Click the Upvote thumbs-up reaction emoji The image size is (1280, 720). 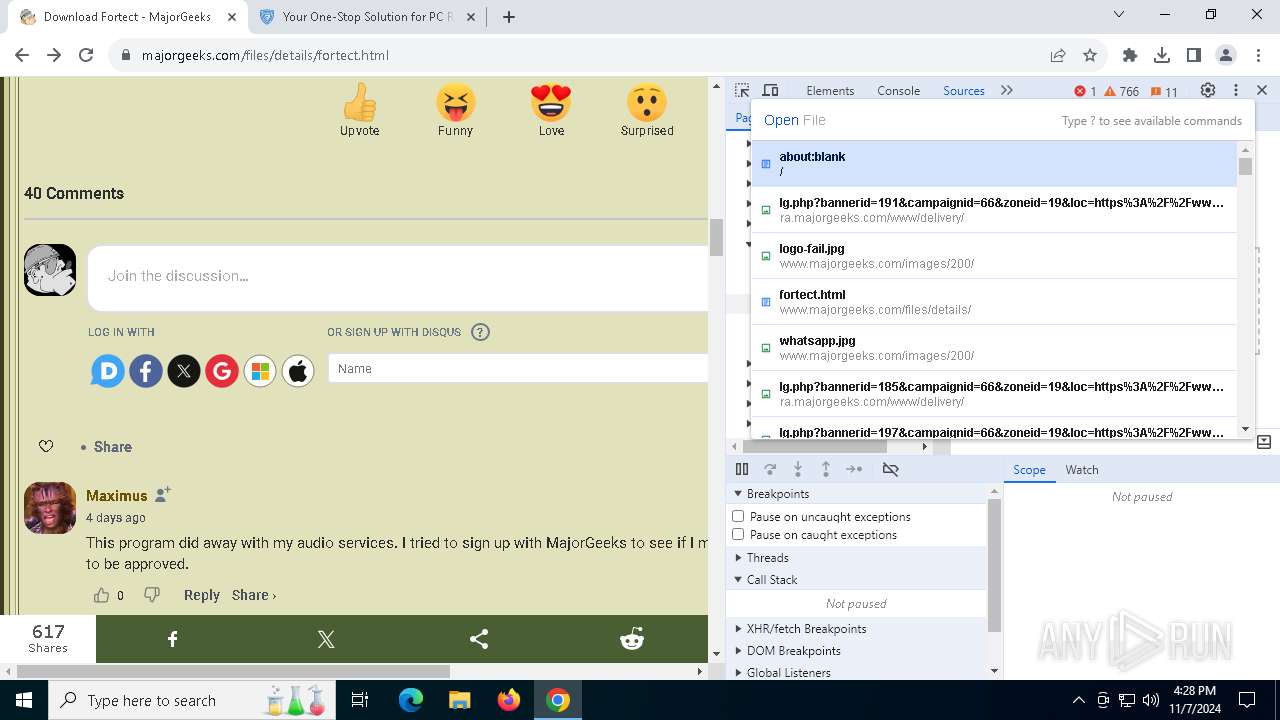[359, 102]
